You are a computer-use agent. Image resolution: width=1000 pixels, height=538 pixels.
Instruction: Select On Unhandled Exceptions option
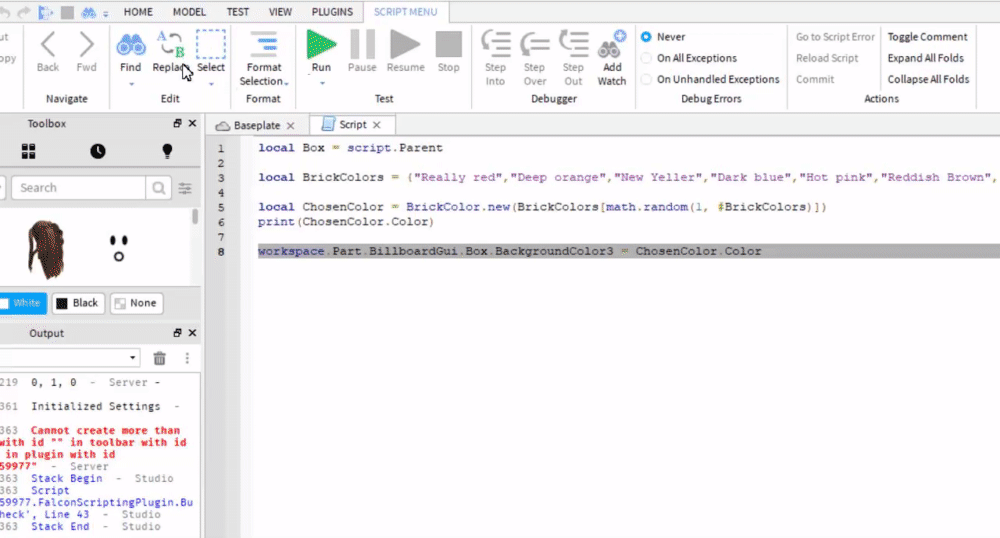[x=646, y=79]
